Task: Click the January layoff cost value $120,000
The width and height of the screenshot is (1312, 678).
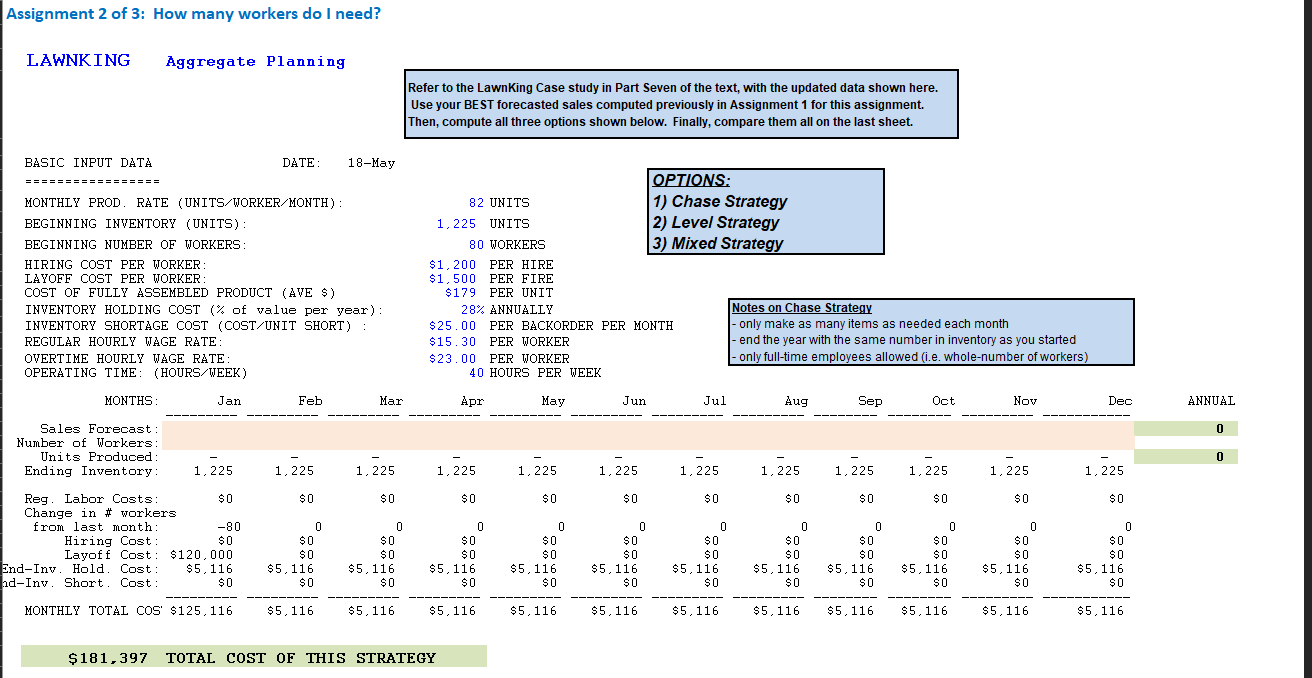Action: [x=202, y=555]
